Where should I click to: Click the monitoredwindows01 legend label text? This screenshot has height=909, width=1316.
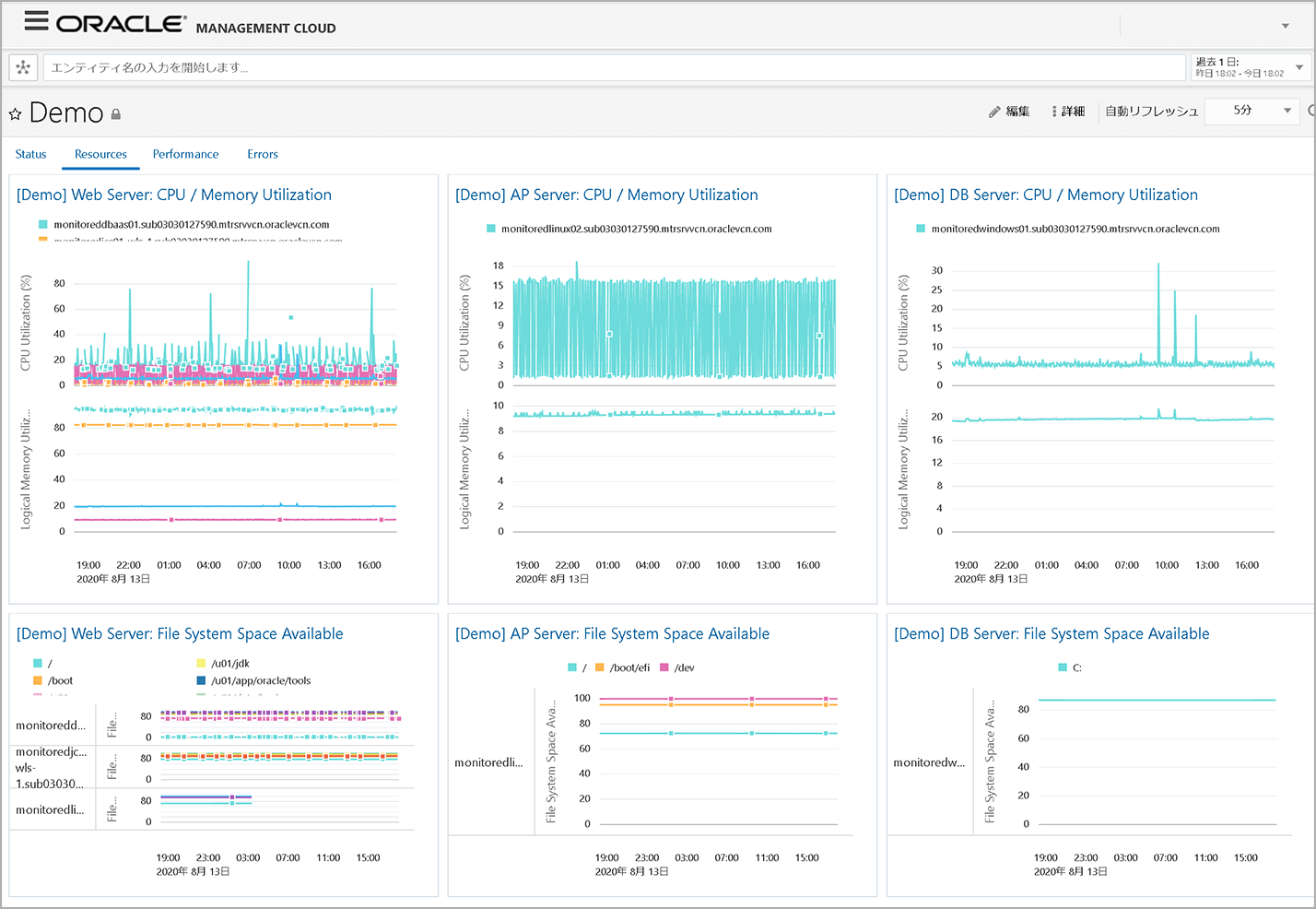click(1075, 229)
